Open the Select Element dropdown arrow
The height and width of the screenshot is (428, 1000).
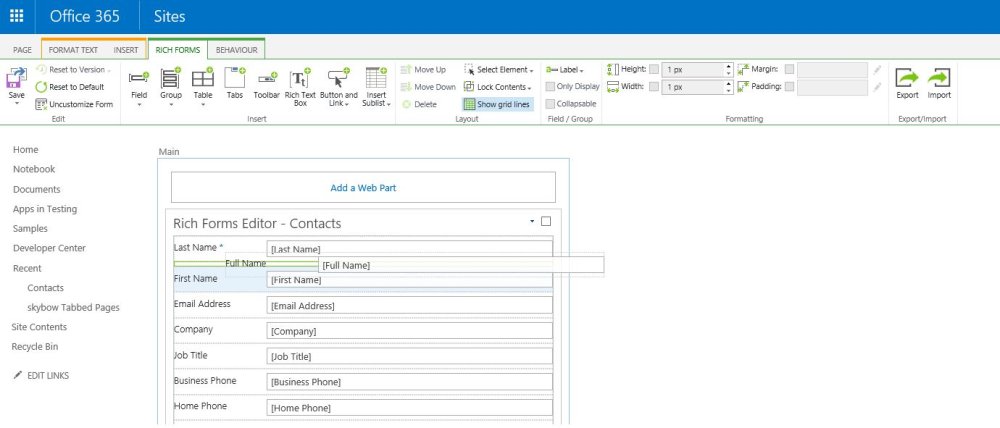click(532, 71)
